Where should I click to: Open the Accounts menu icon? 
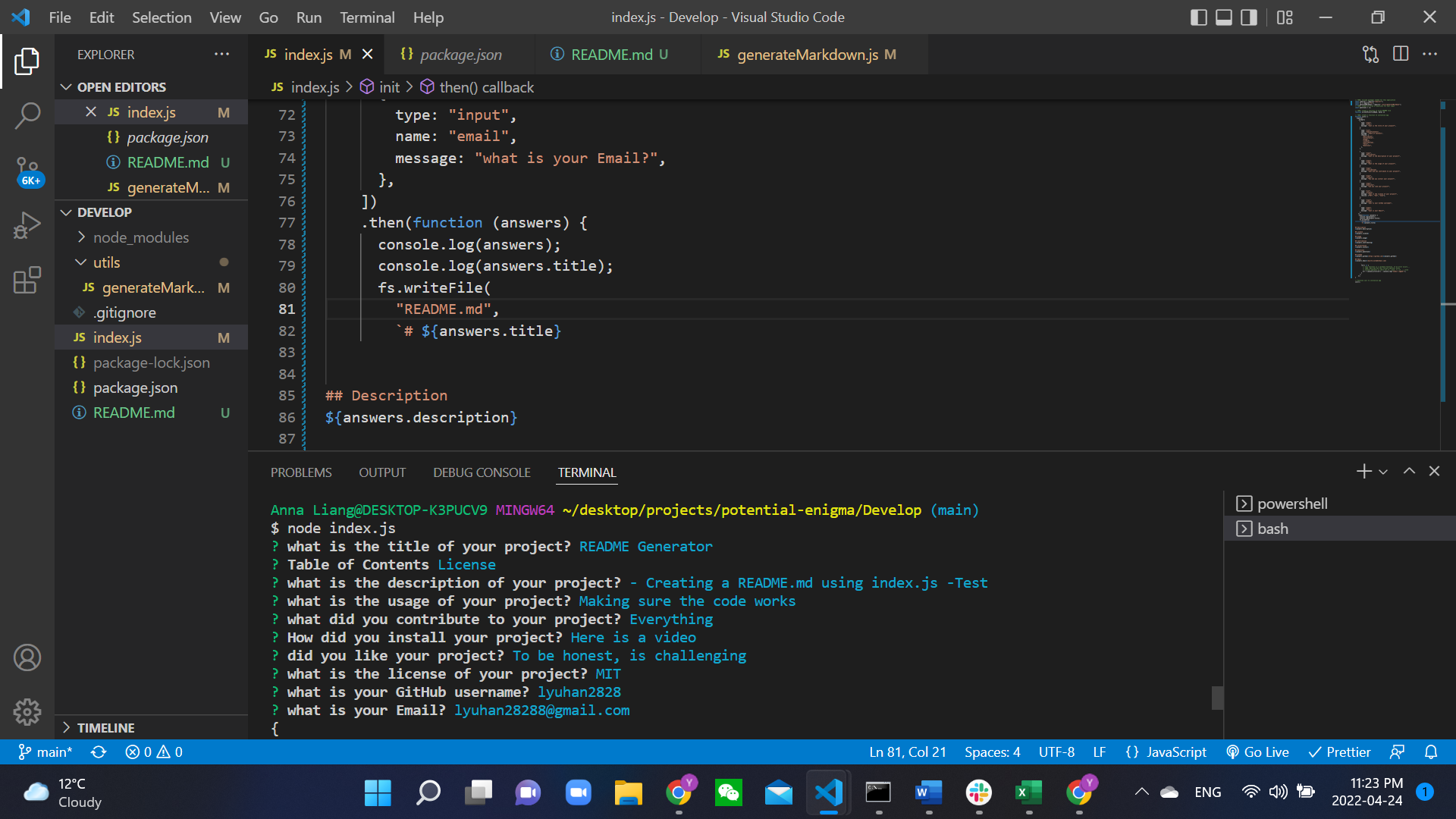[x=27, y=657]
